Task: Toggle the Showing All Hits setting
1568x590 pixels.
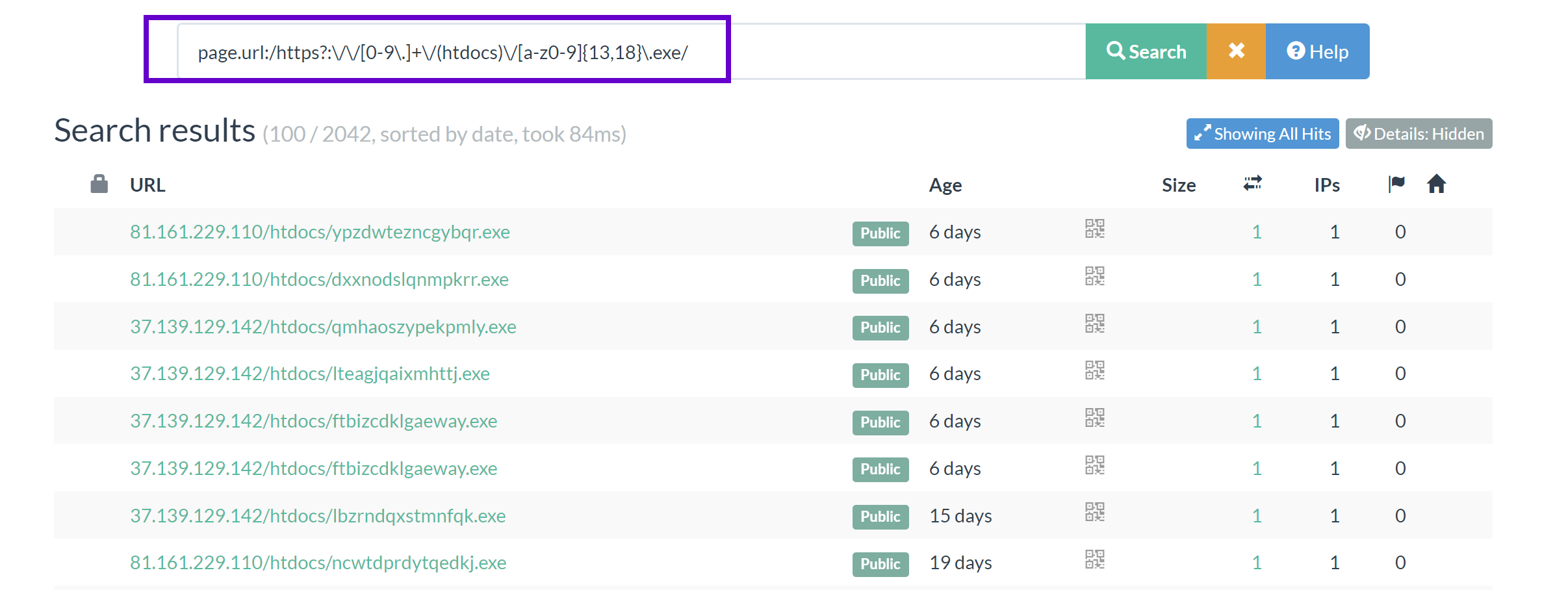Action: point(1262,133)
